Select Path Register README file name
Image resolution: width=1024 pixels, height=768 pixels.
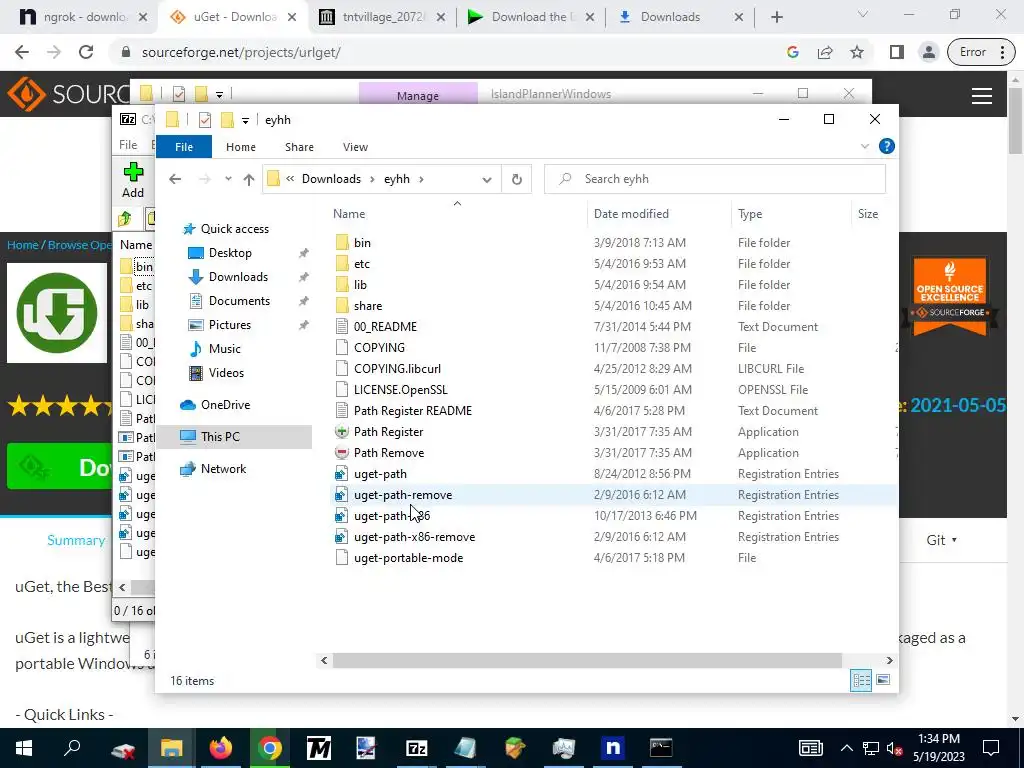click(413, 411)
